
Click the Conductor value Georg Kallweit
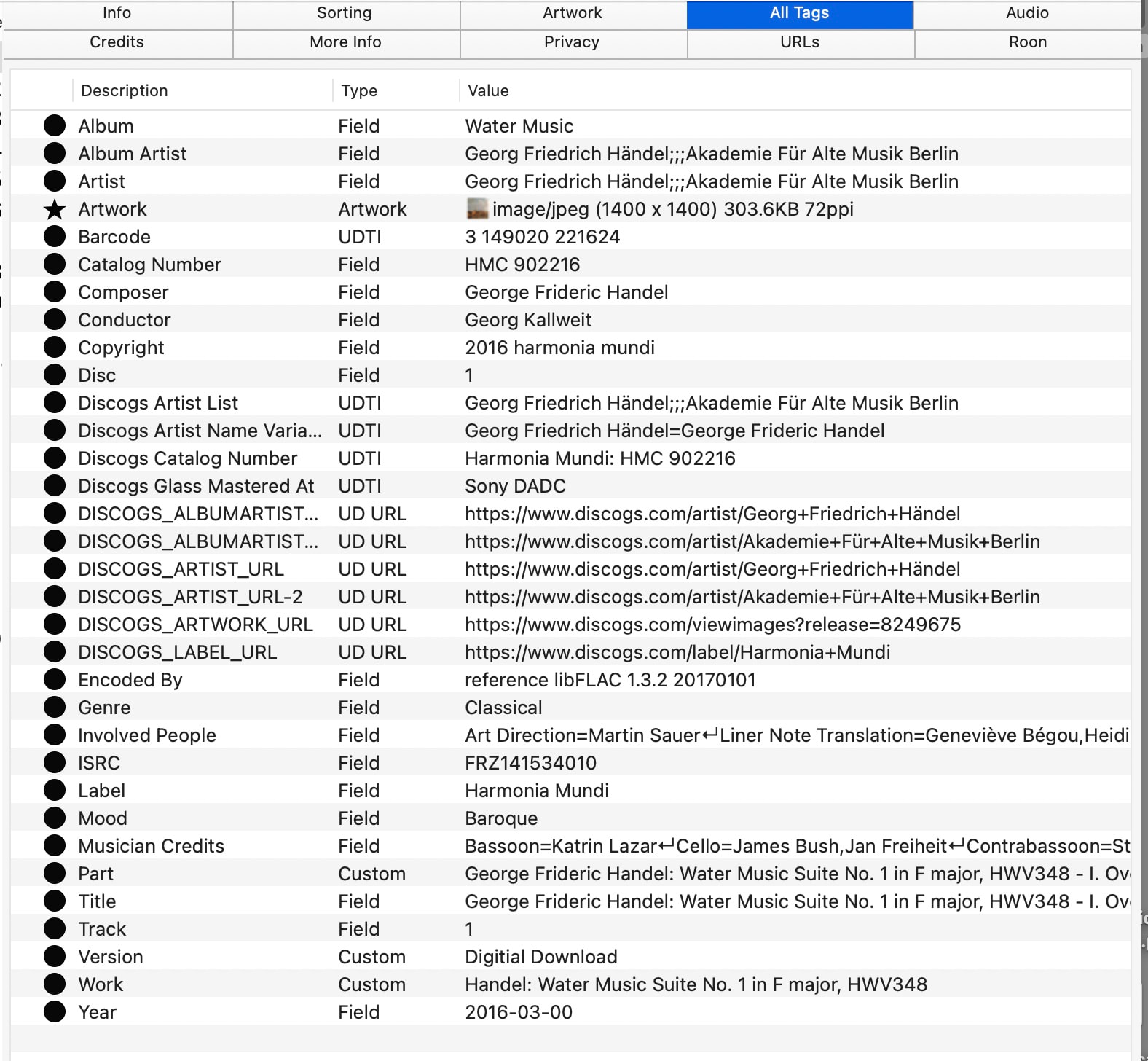pyautogui.click(x=528, y=320)
